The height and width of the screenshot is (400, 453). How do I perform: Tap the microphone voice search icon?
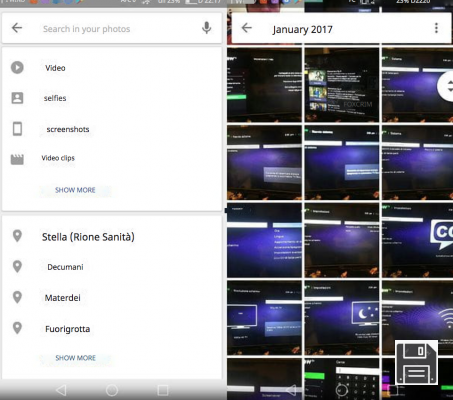click(x=207, y=28)
